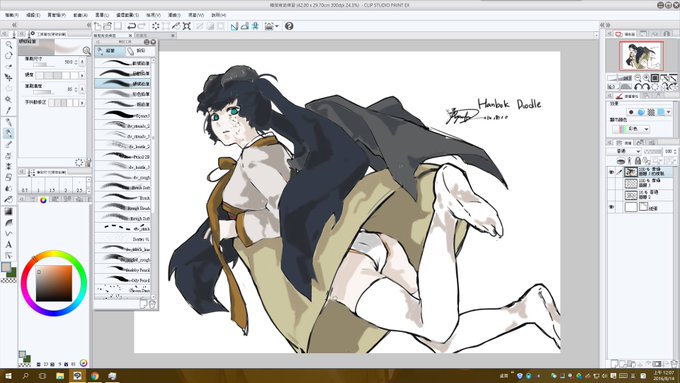Expand the stabilization setting arrow in Tool Property
Viewport: 680px width, 383px height.
82,103
